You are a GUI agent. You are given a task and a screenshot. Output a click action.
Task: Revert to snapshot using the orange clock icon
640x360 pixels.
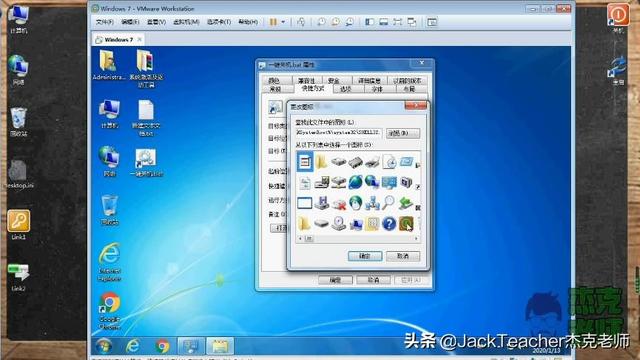[x=335, y=22]
